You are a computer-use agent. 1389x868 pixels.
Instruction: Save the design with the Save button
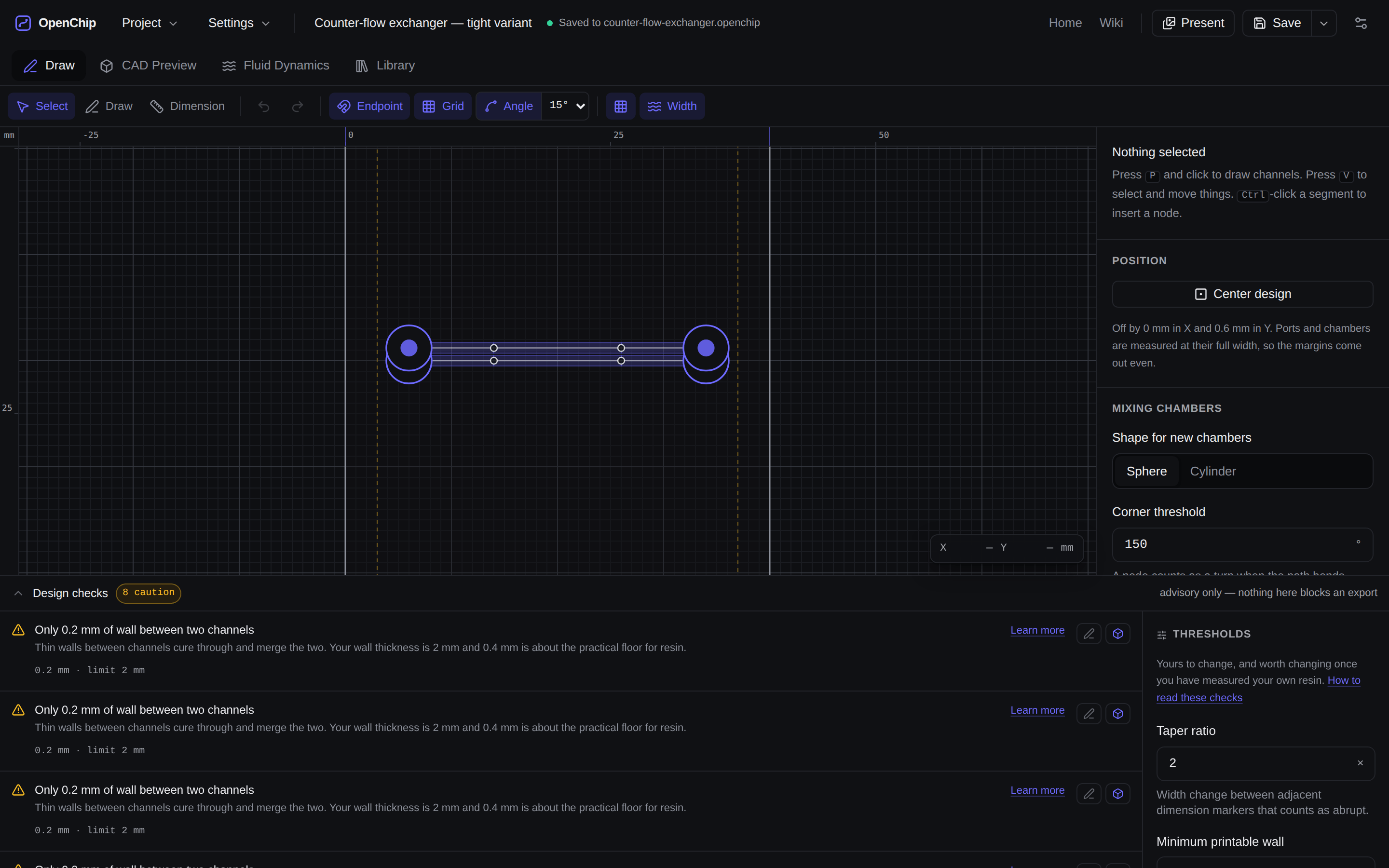tap(1277, 23)
